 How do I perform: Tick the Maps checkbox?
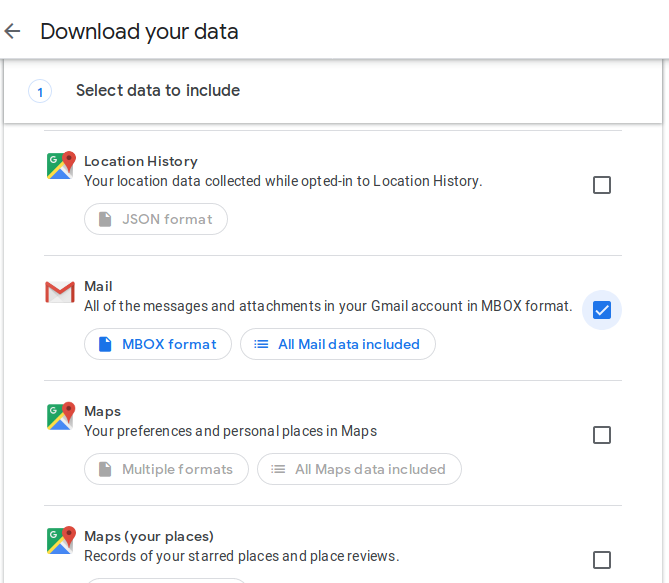pyautogui.click(x=602, y=435)
